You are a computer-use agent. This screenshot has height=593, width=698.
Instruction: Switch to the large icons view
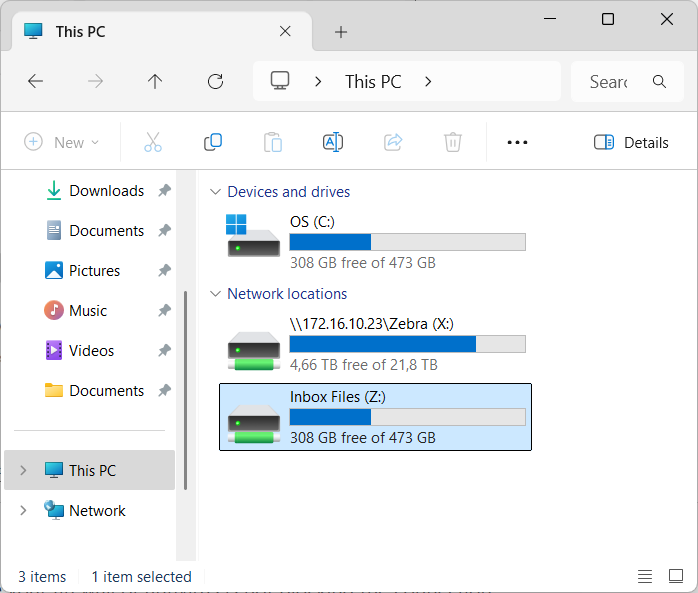coord(676,576)
